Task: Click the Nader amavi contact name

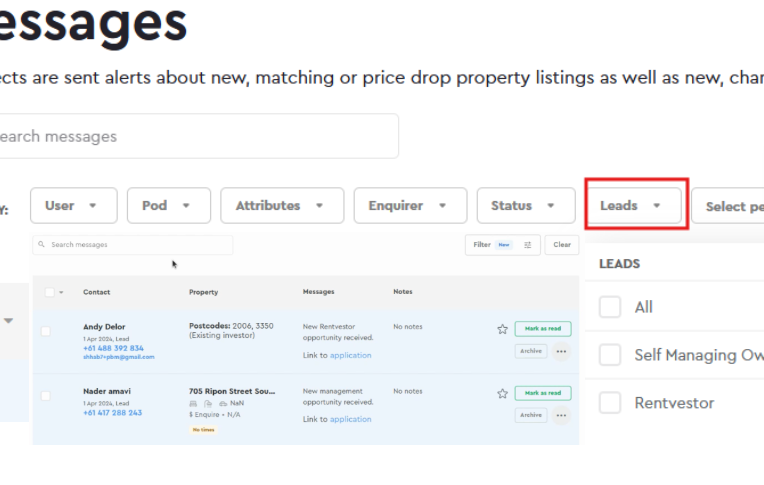Action: pos(107,391)
